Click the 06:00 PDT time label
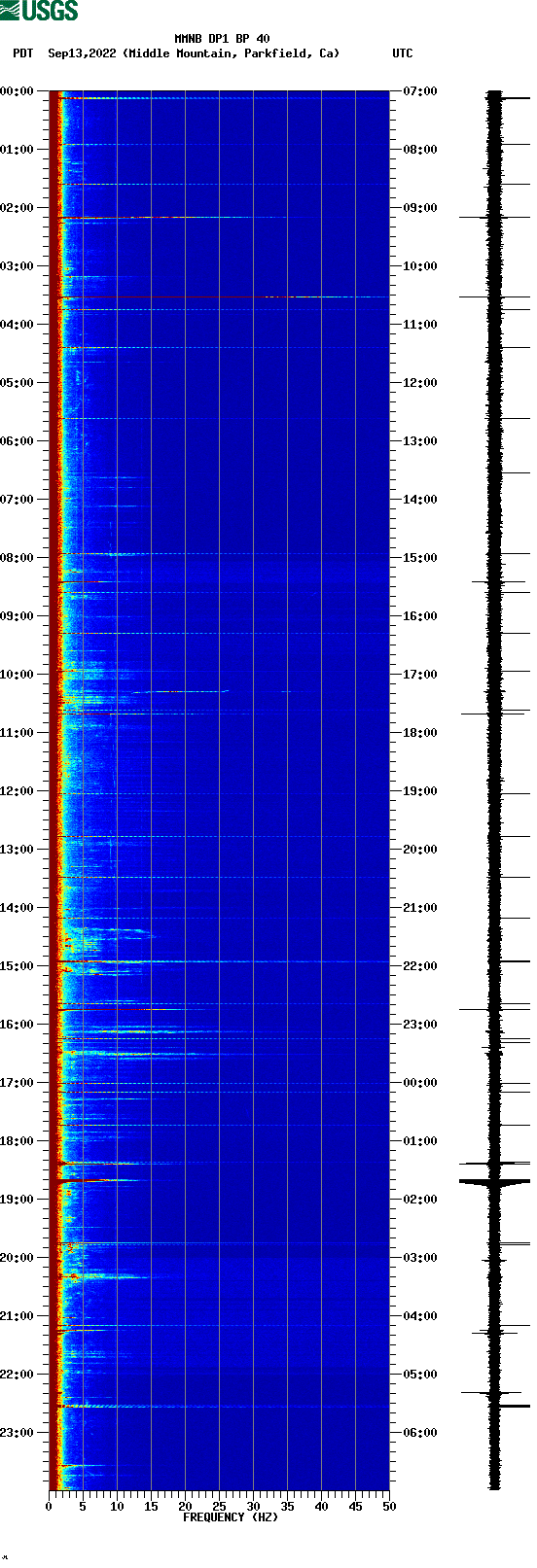This screenshot has height=1568, width=537. pos(18,441)
